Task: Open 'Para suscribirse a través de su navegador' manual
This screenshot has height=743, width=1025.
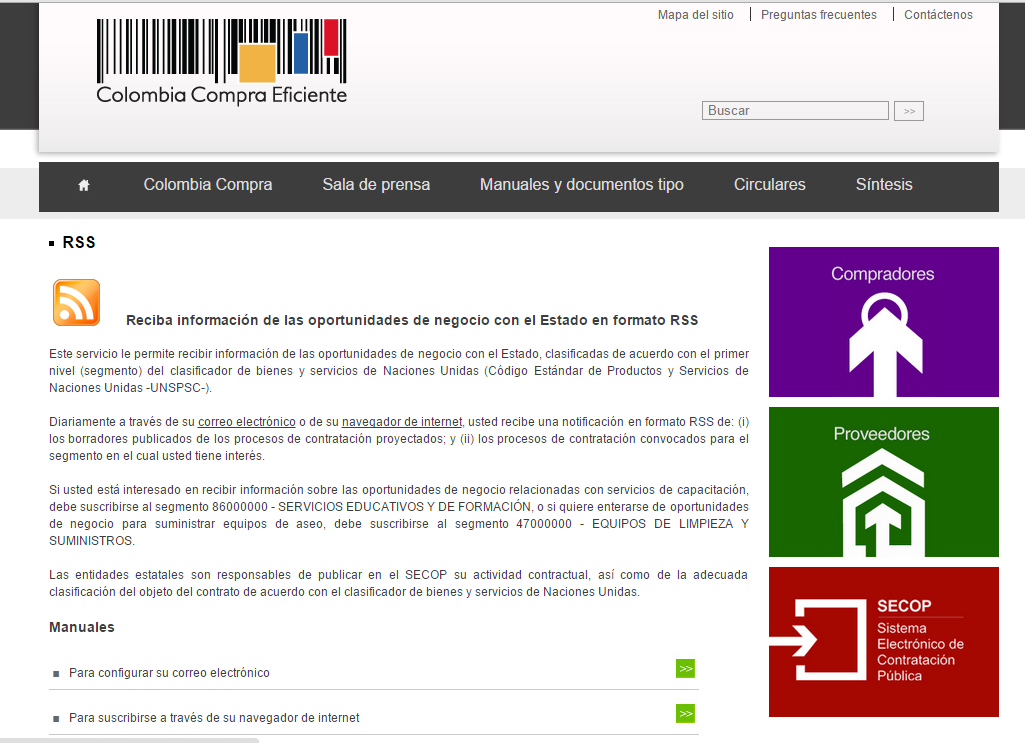Action: [214, 718]
